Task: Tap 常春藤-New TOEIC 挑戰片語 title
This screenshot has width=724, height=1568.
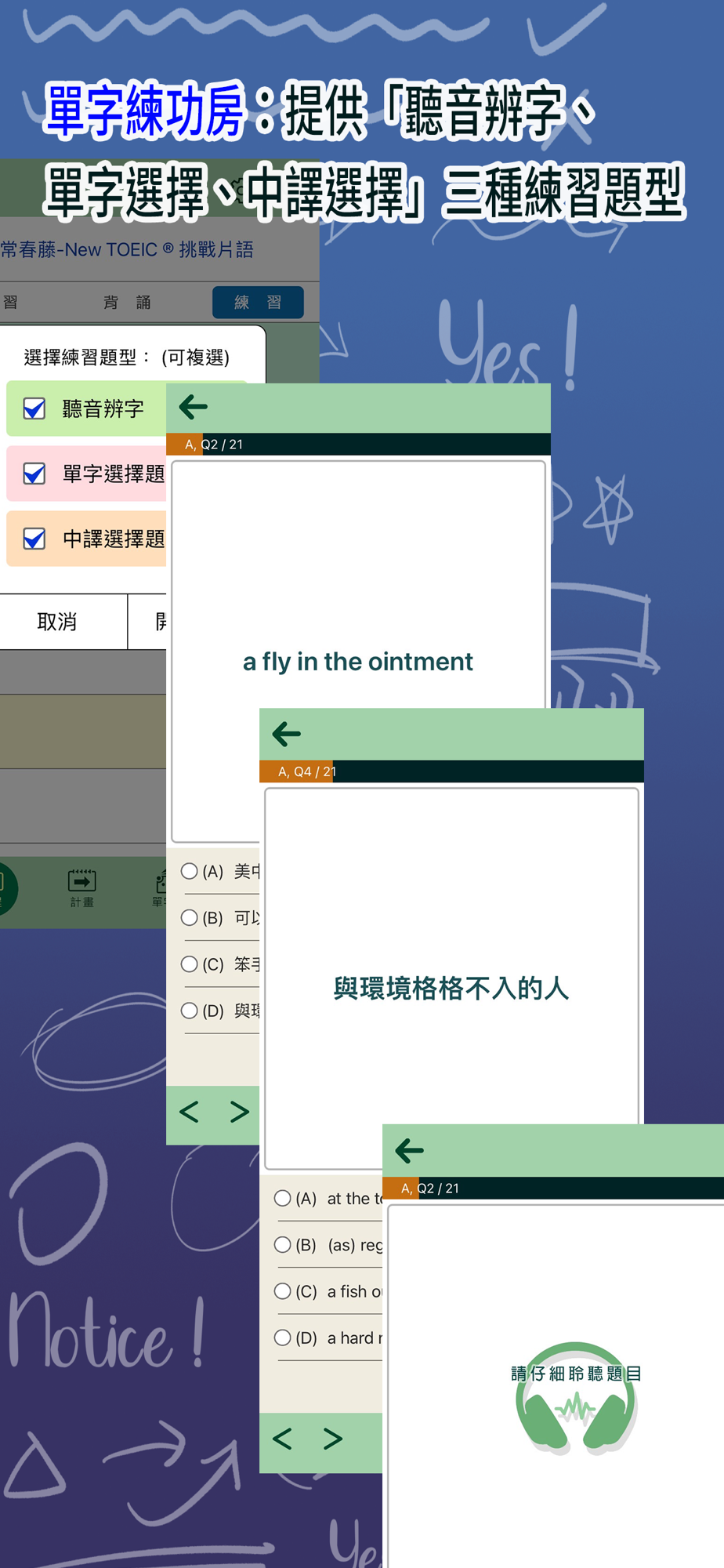Action: (x=127, y=249)
